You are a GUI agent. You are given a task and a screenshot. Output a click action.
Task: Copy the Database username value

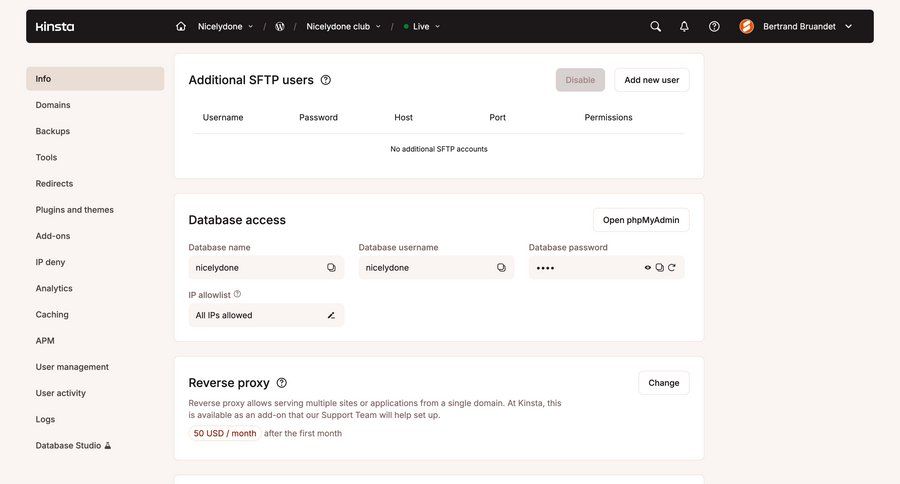(501, 268)
